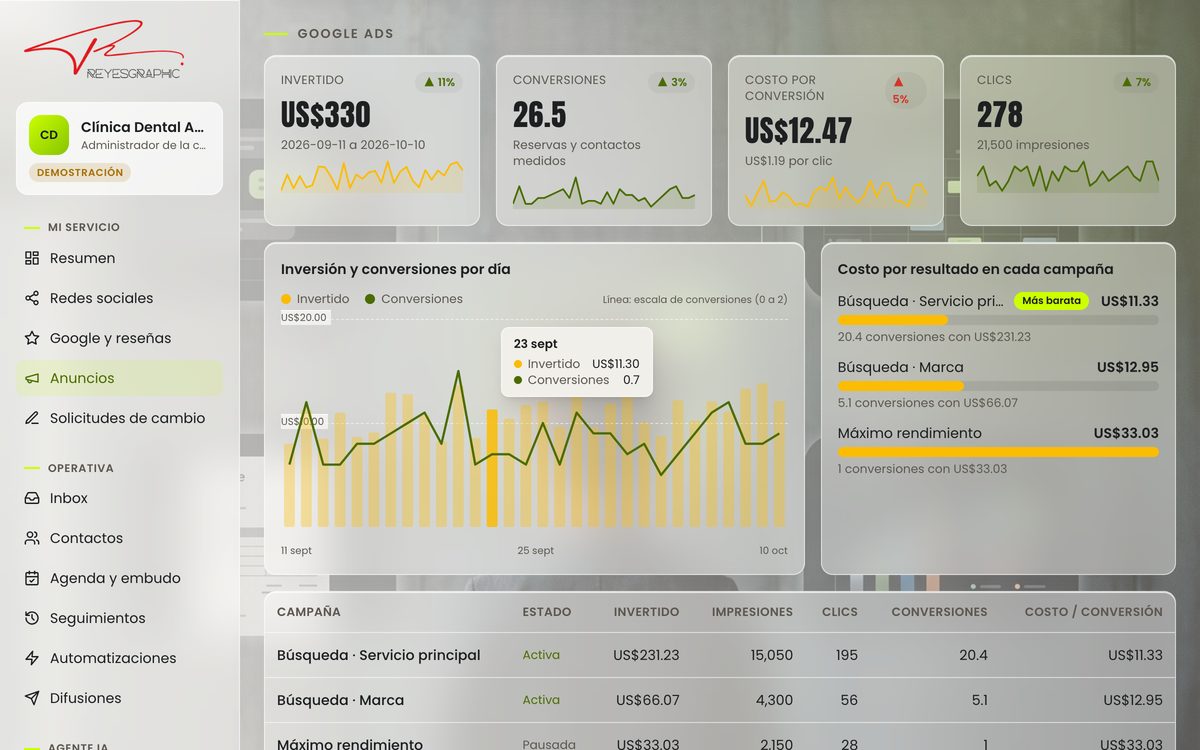This screenshot has height=750, width=1200.
Task: Sort by the CAMPAÑA column header
Action: pyautogui.click(x=309, y=612)
